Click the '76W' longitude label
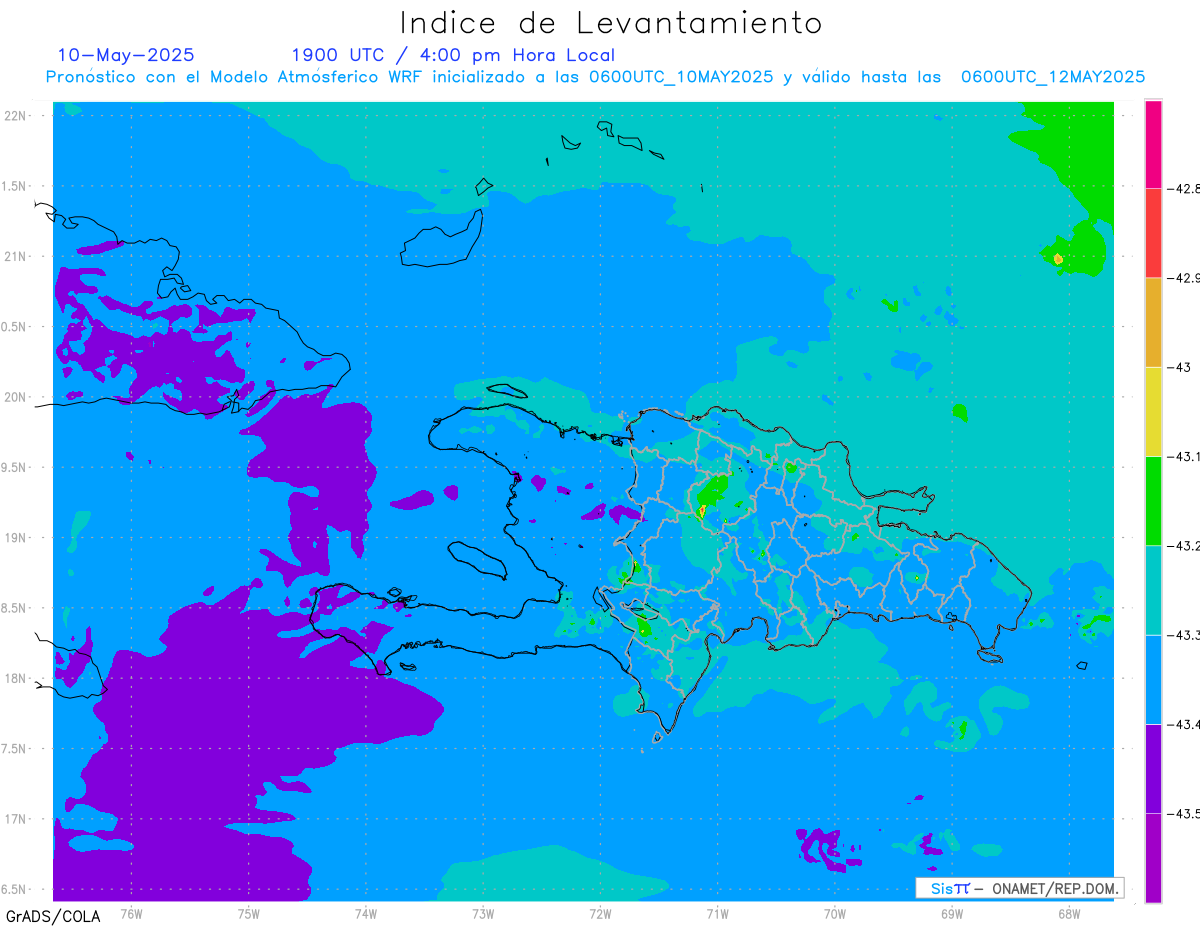 point(131,914)
